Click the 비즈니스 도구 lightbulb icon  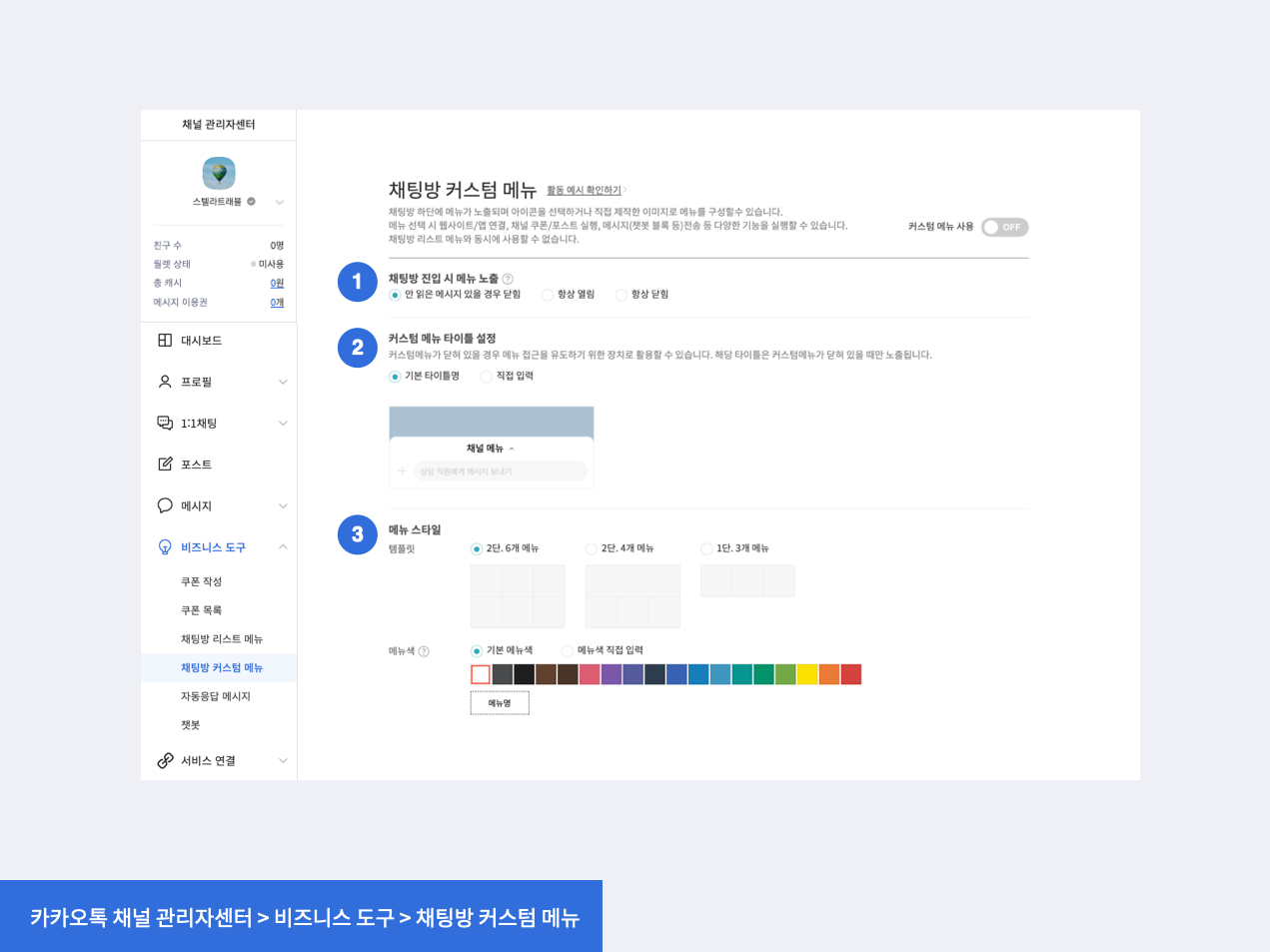pos(165,547)
